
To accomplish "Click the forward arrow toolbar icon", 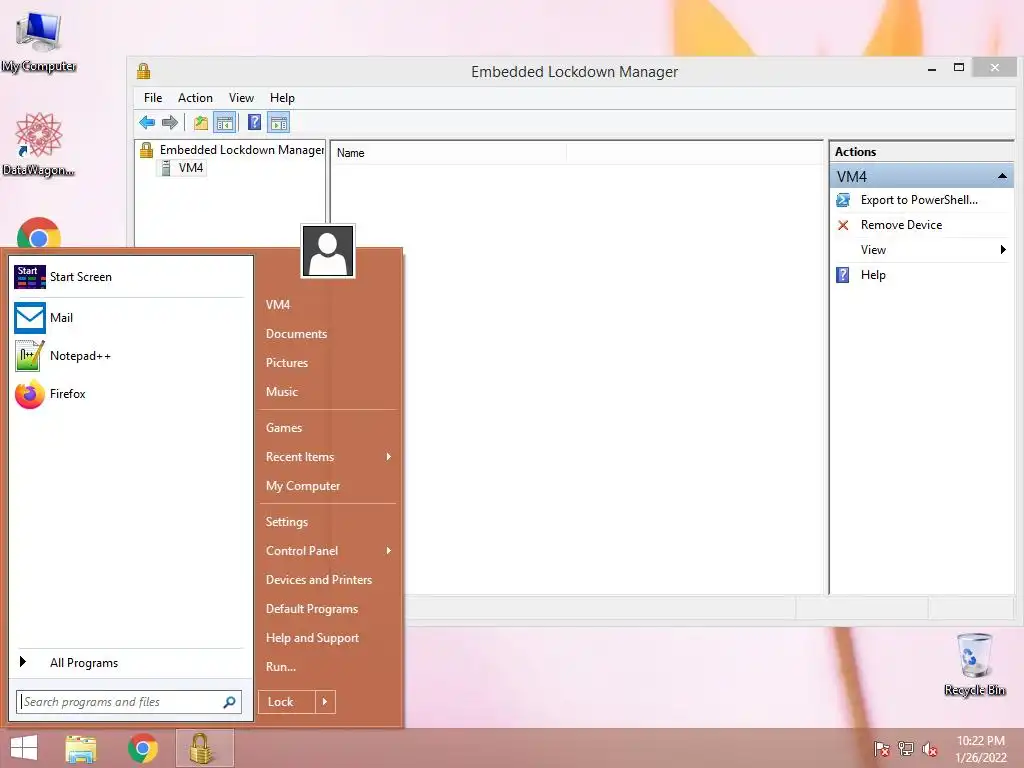I will point(170,122).
